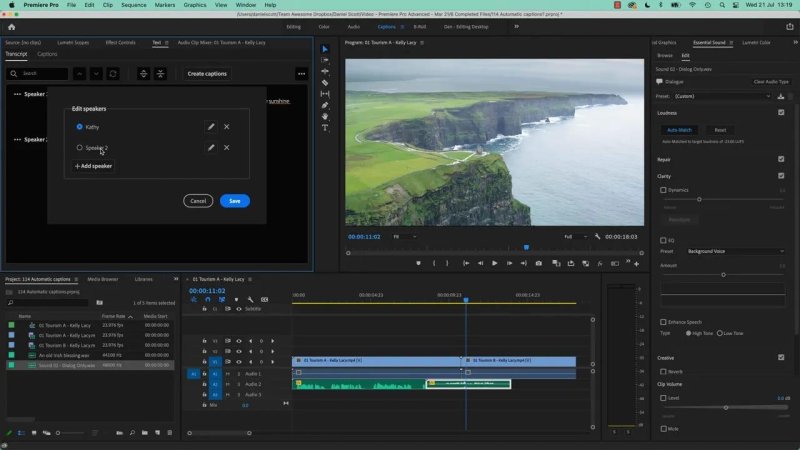Viewport: 800px width, 450px height.
Task: Click the Home icon
Action: coord(11,27)
